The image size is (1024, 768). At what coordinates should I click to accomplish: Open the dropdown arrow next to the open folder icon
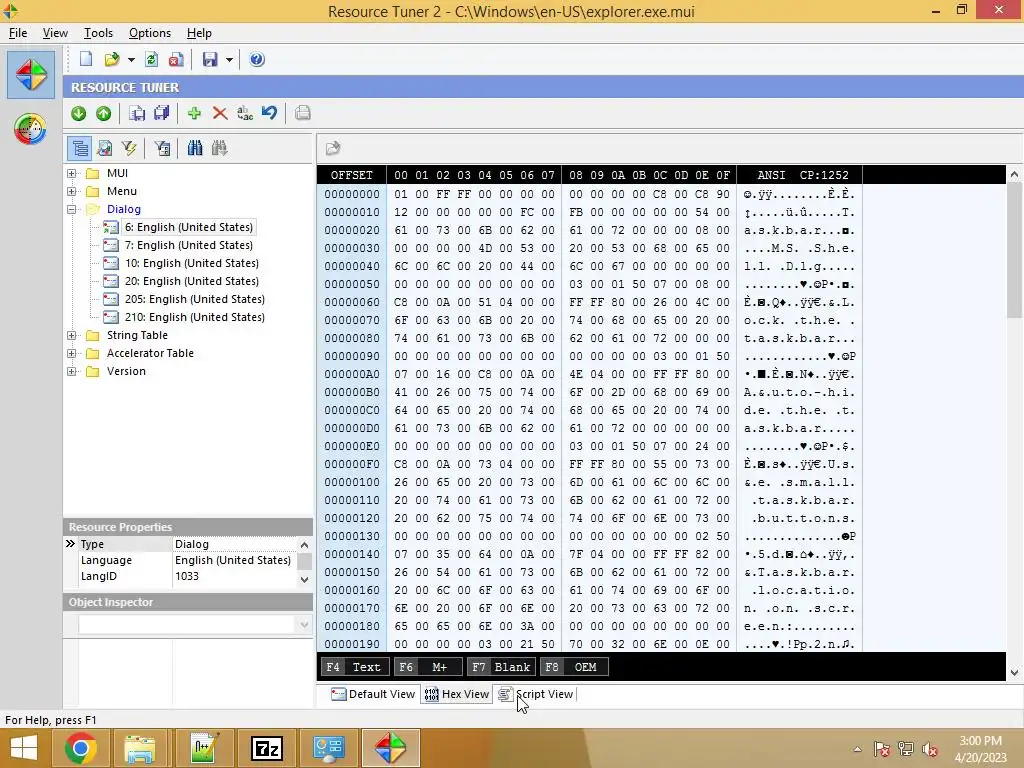[131, 59]
